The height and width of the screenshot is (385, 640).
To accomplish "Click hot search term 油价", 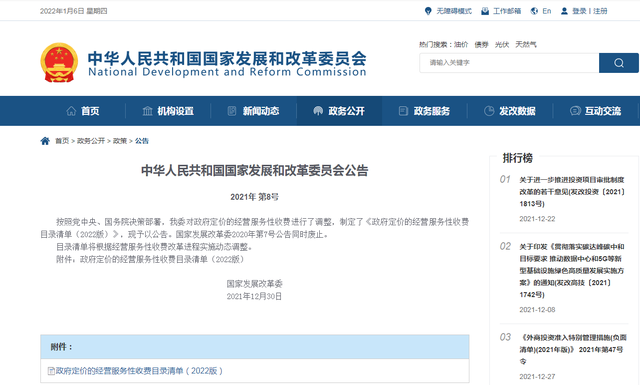I will pos(461,45).
